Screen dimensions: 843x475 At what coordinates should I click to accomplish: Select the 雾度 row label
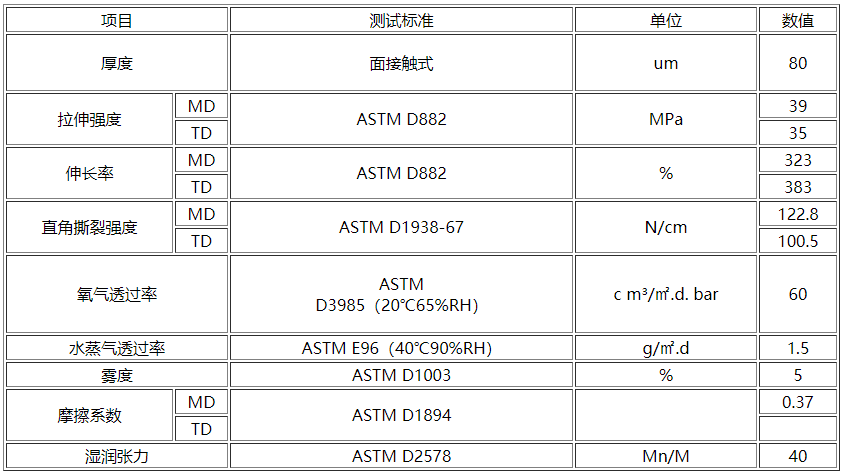point(117,375)
